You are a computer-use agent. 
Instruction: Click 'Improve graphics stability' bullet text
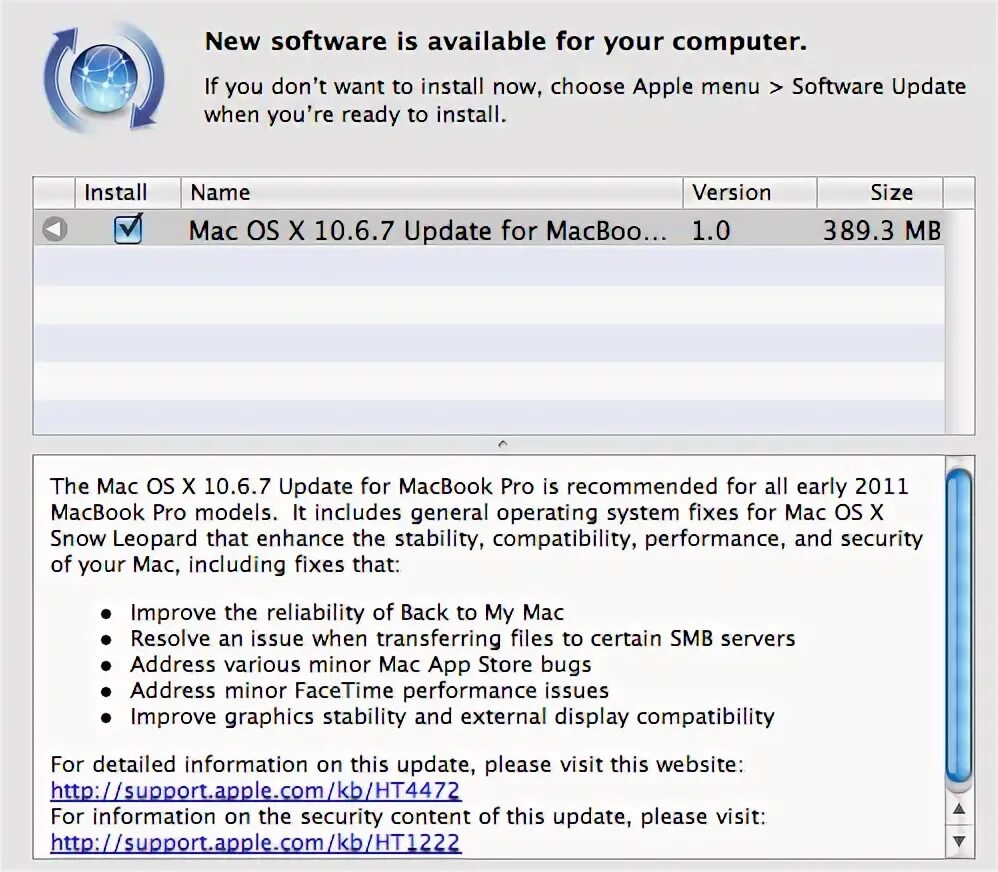[453, 717]
